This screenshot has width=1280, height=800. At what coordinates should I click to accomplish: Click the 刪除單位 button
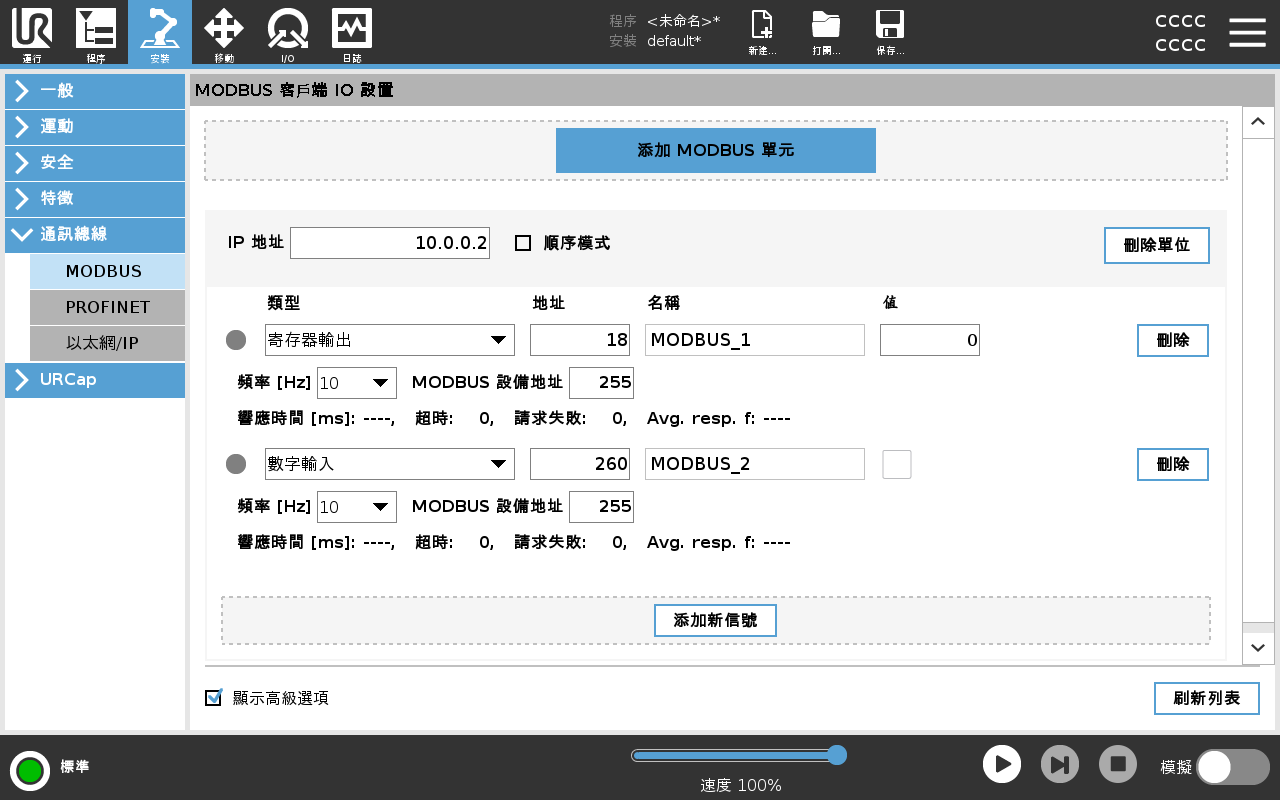click(1157, 245)
